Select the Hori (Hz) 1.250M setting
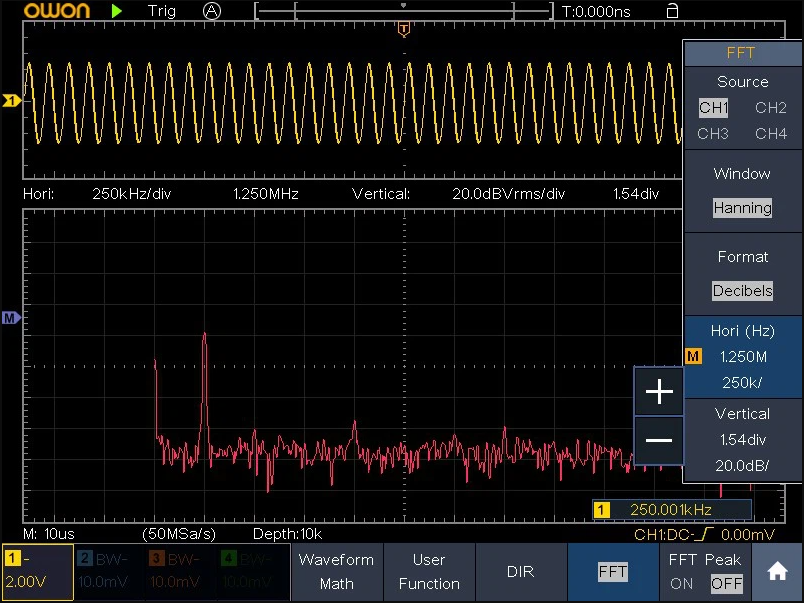The width and height of the screenshot is (804, 603). [x=742, y=356]
